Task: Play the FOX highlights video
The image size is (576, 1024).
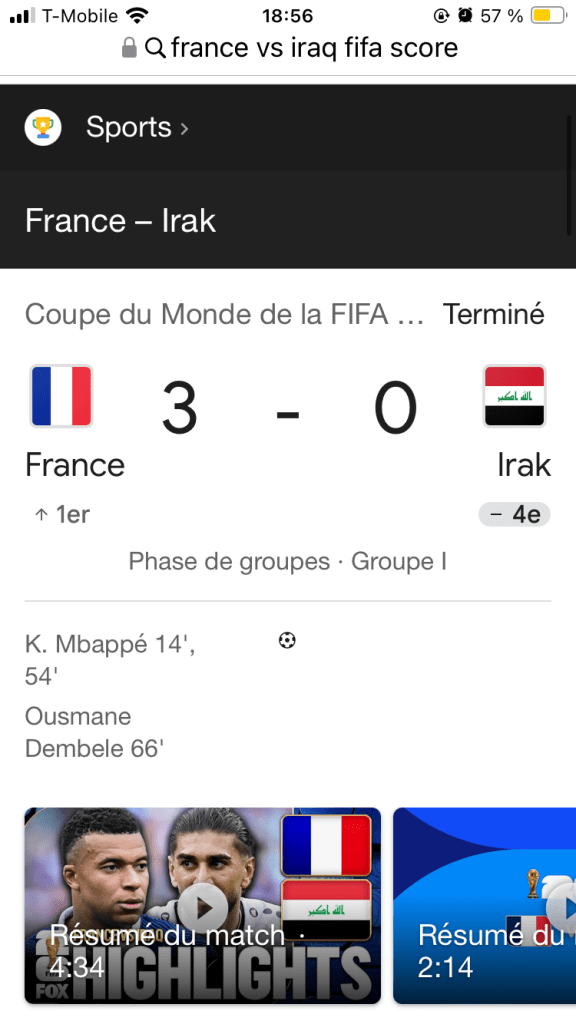Action: click(x=202, y=905)
